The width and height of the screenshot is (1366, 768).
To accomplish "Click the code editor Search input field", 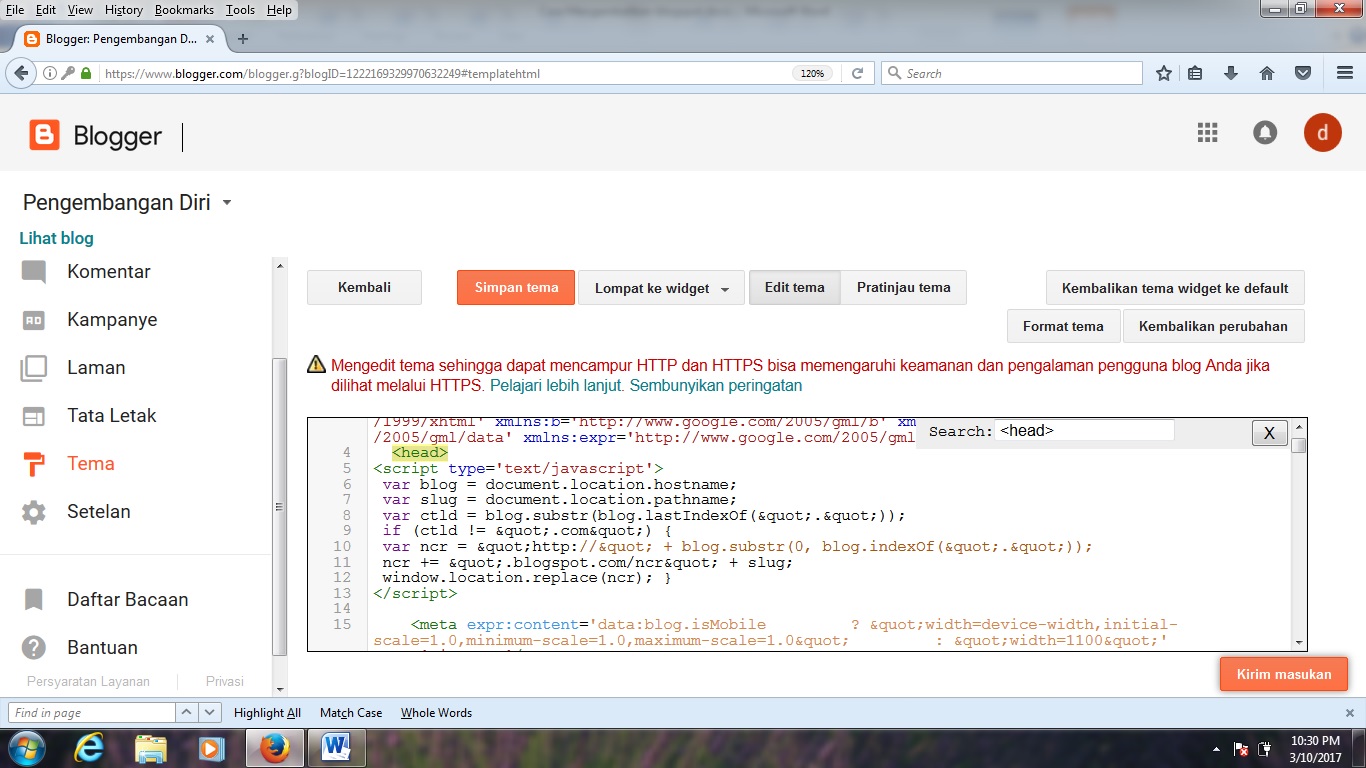I will 1084,431.
